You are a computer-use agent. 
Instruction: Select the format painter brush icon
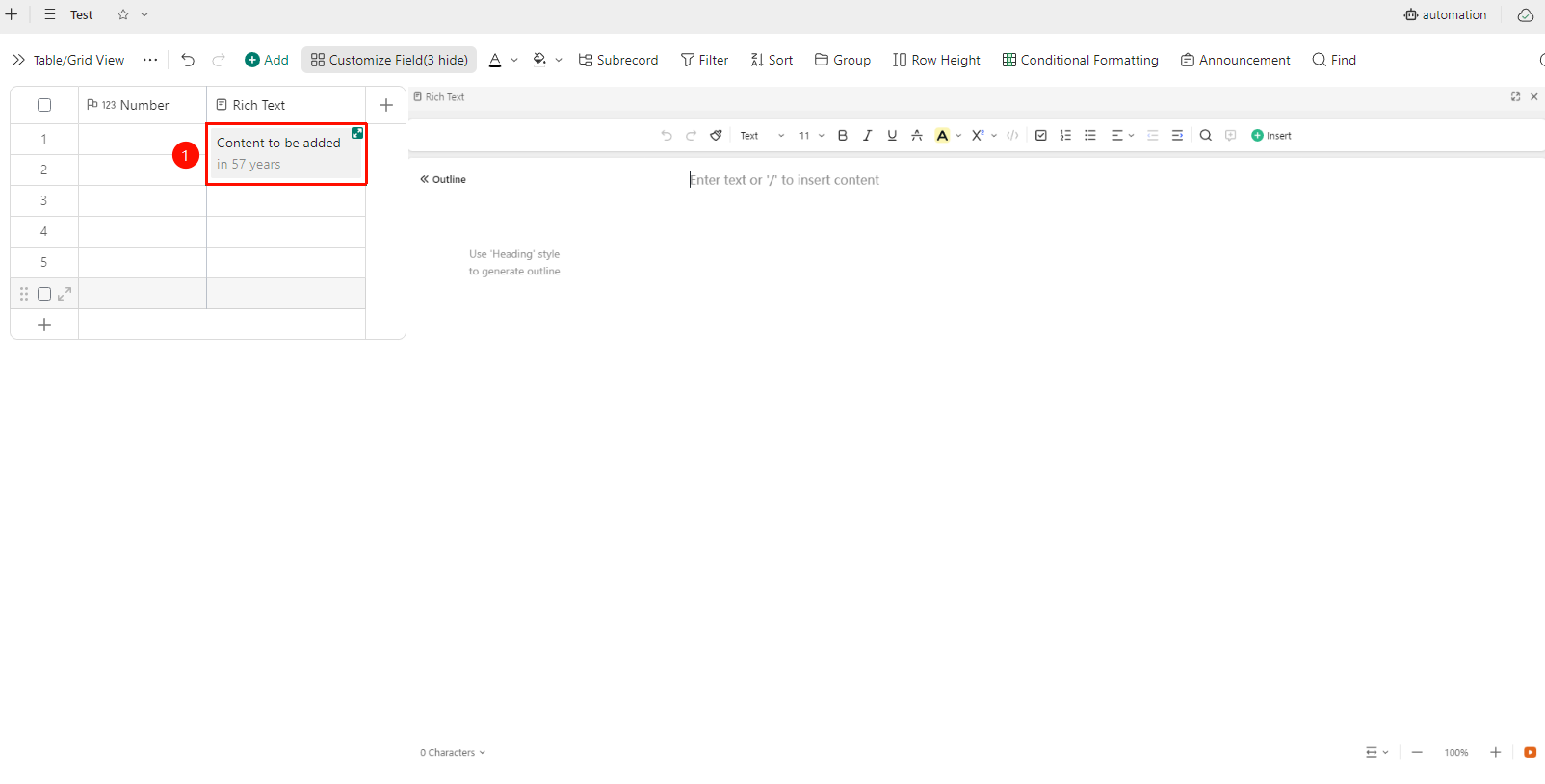(716, 136)
